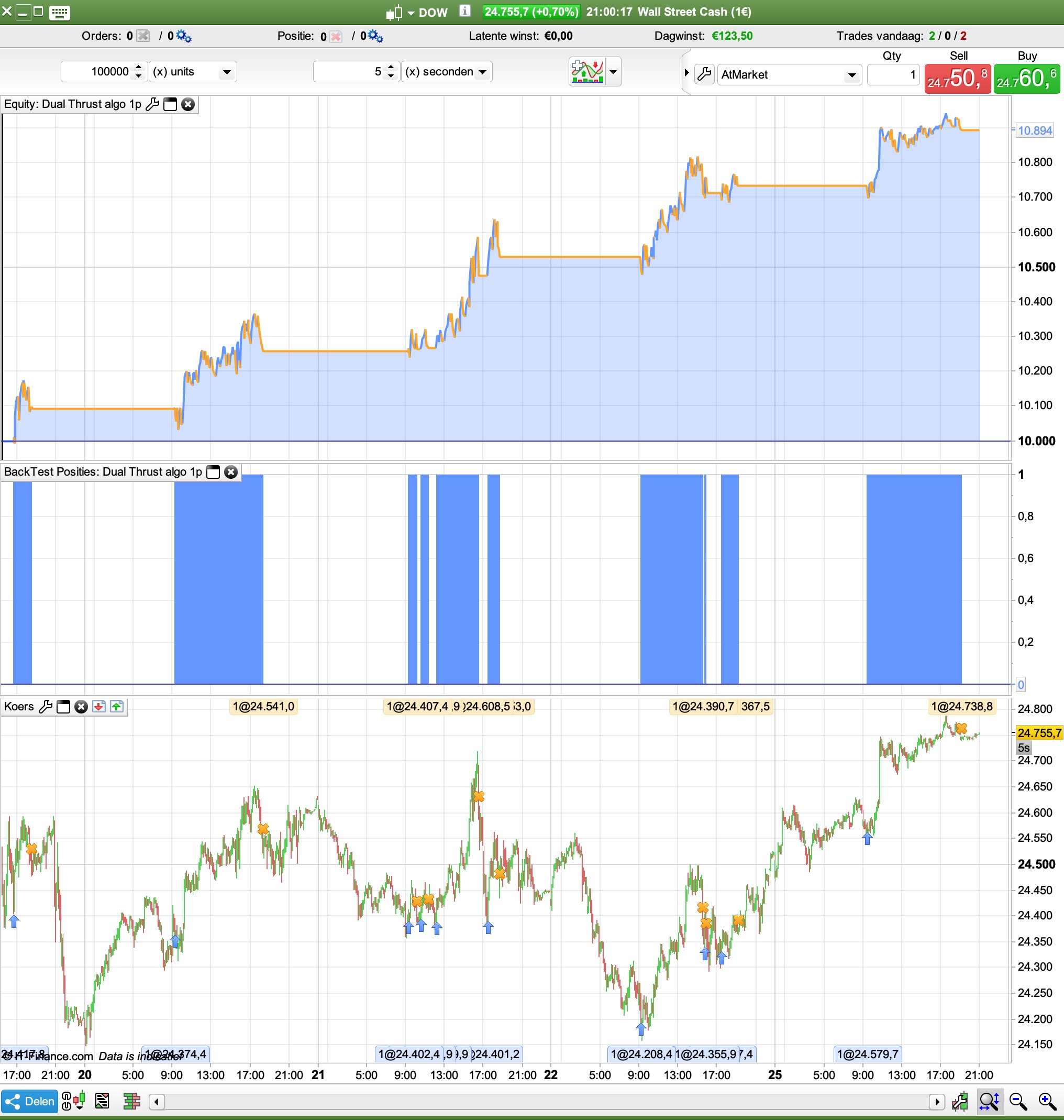This screenshot has height=1120, width=1064.
Task: Click the blue Delen share button
Action: 29,1101
